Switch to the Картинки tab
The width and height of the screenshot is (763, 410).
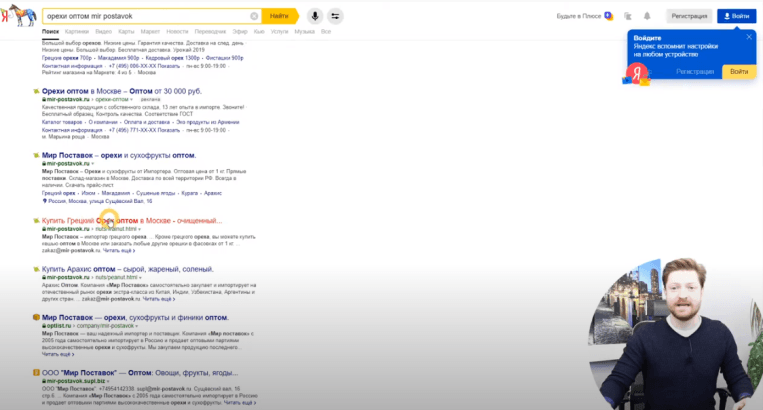[76, 32]
